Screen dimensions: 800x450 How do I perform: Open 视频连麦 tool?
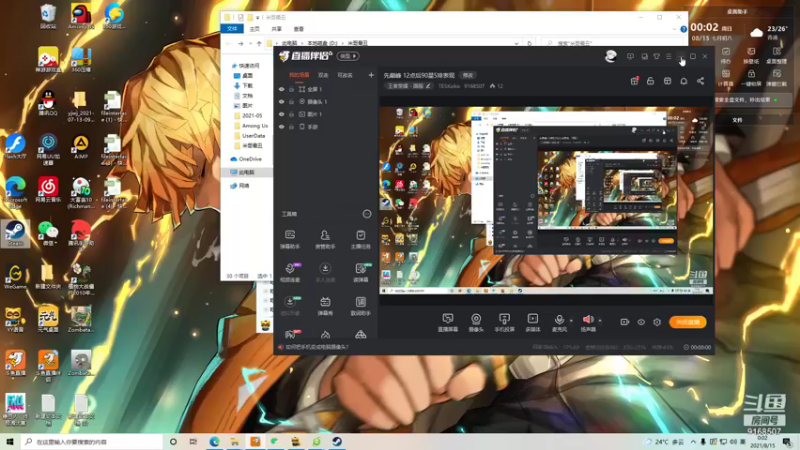[290, 272]
